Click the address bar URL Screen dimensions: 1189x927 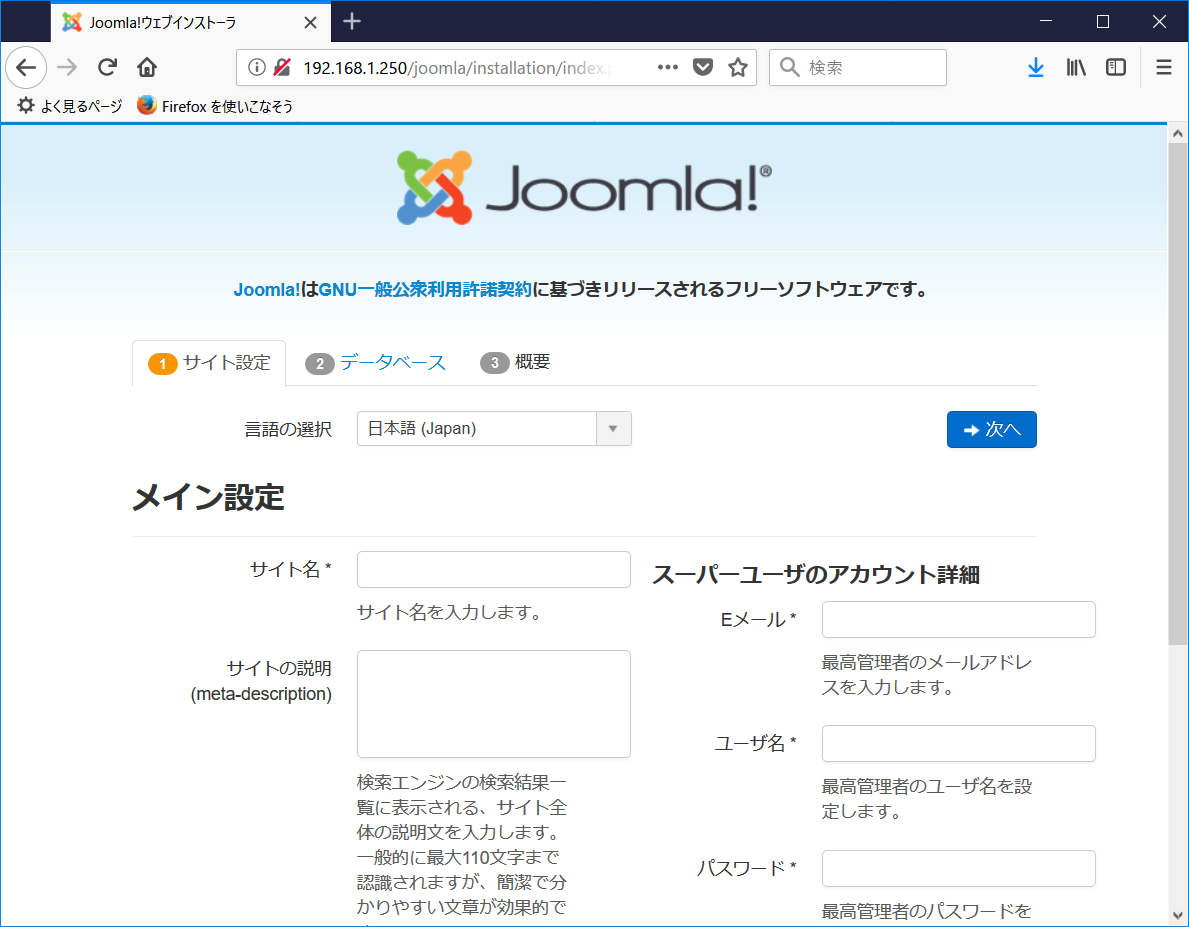point(457,68)
